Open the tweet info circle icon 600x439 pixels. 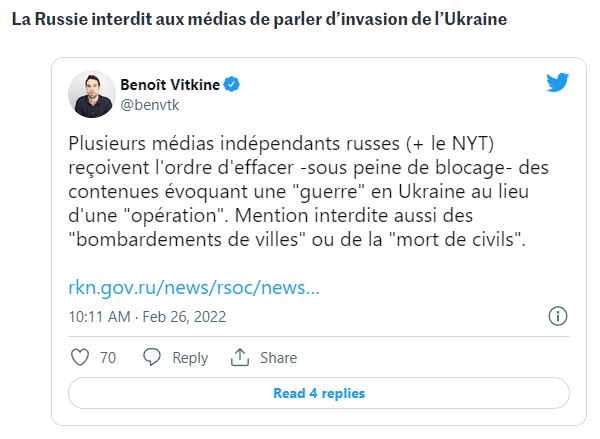(559, 316)
